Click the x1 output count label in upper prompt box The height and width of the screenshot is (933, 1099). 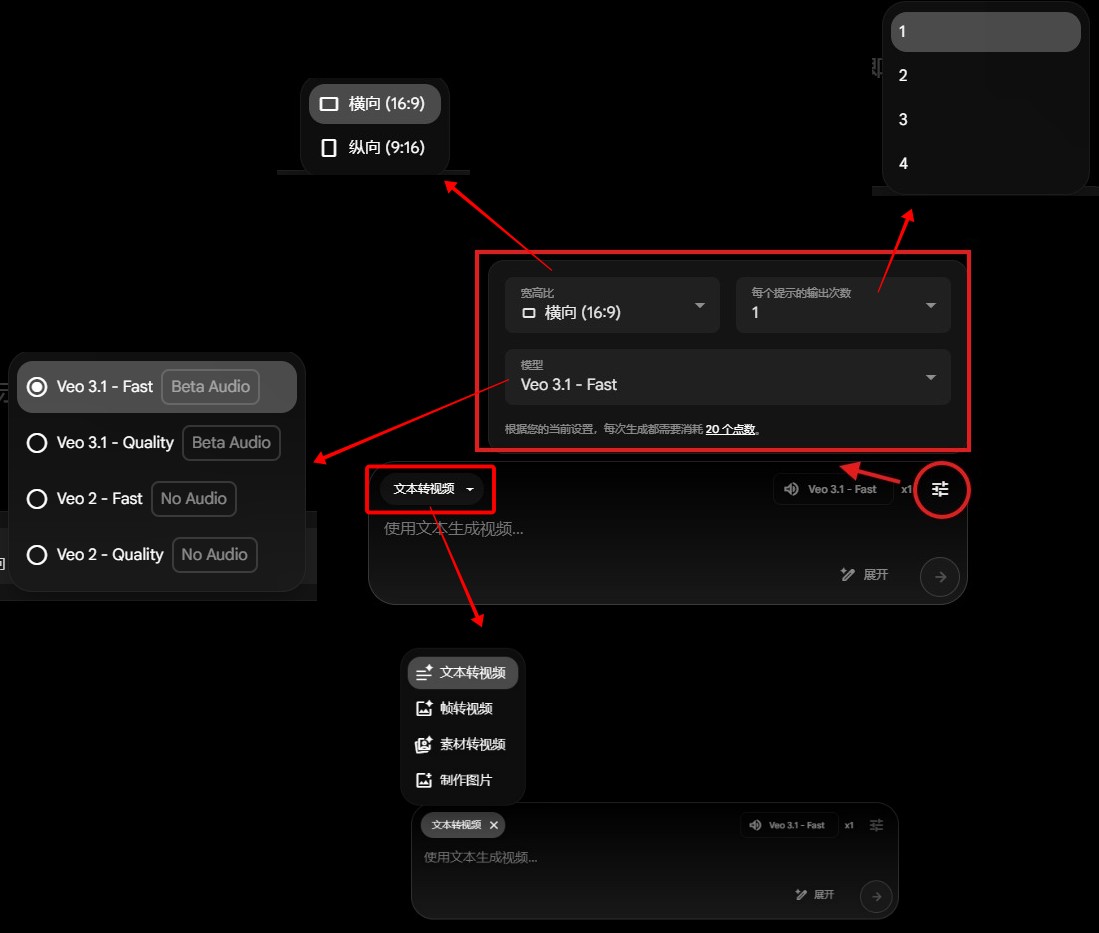906,489
